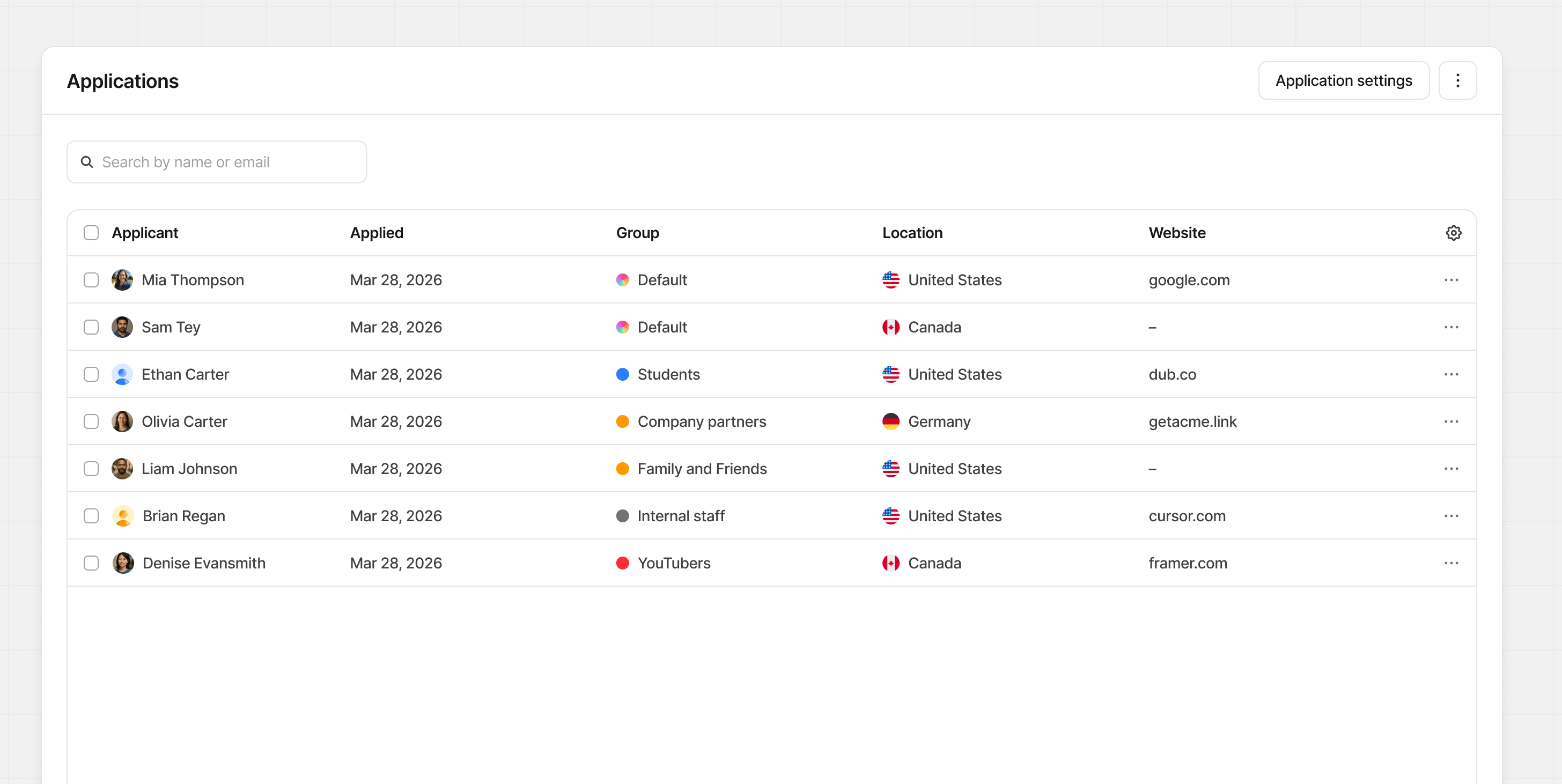Select the Ethan Carter name
1562x784 pixels.
(x=186, y=375)
